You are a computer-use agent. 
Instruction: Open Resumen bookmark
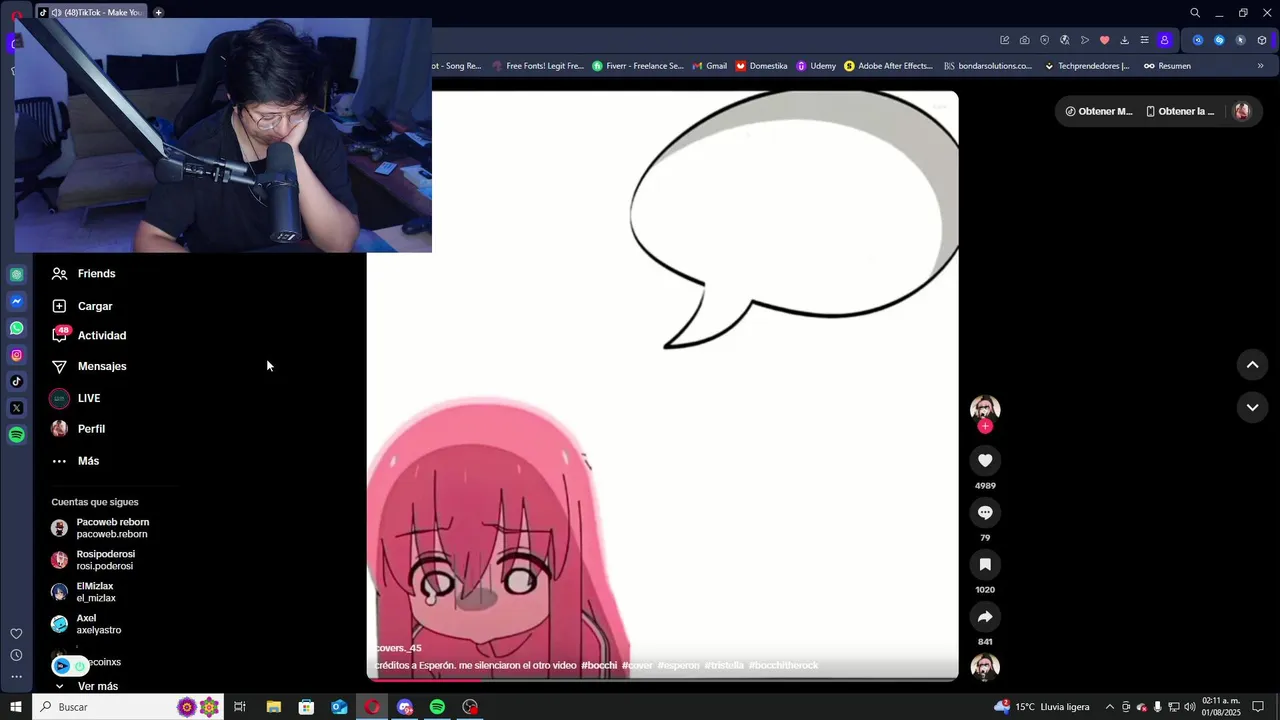pos(1167,66)
